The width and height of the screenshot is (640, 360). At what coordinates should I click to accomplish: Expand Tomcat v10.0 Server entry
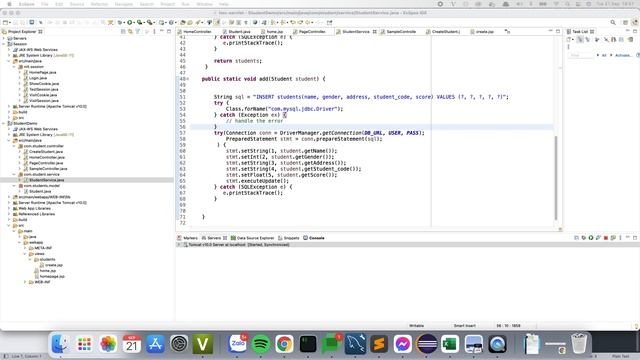[x=179, y=245]
